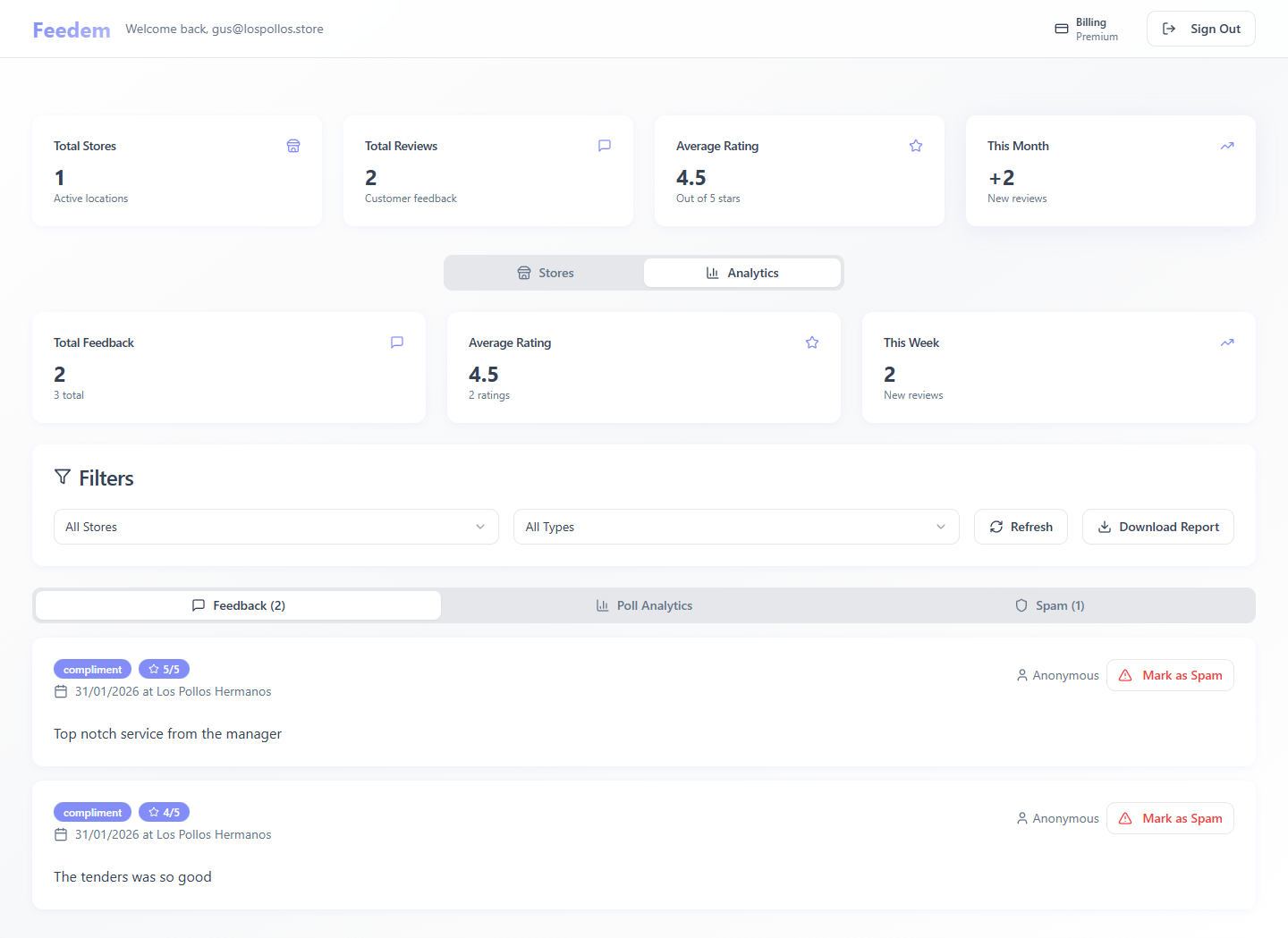The height and width of the screenshot is (938, 1288).
Task: Click the star icon on Average Rating card
Action: 916,145
